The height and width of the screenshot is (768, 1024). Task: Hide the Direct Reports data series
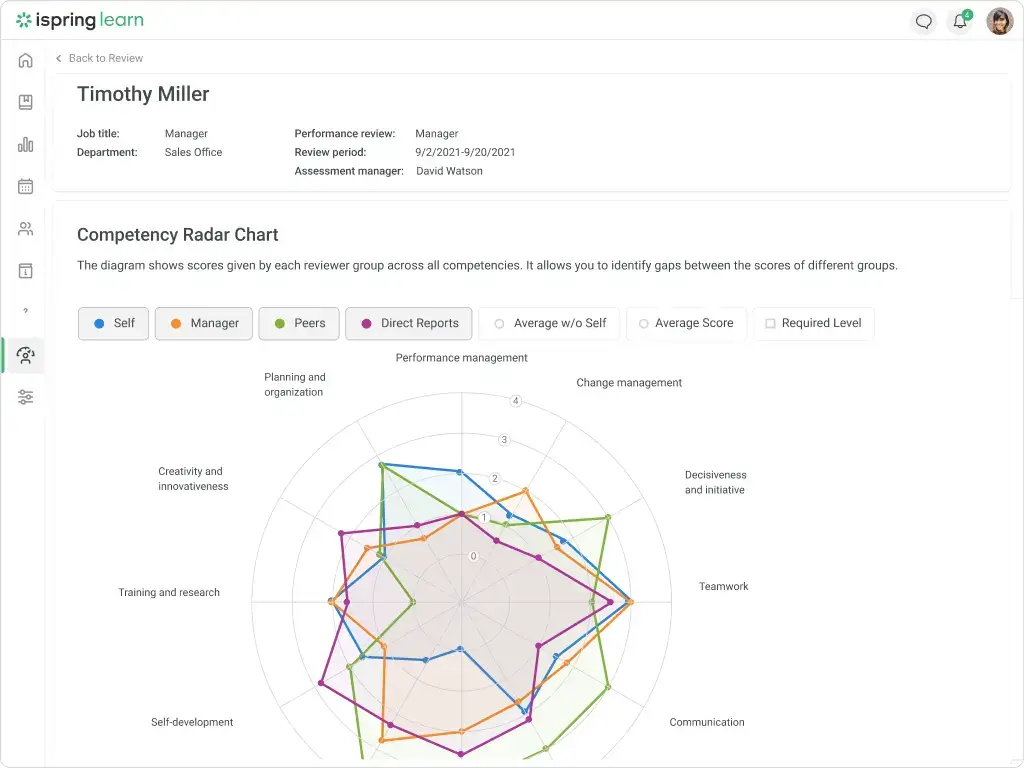coord(408,323)
